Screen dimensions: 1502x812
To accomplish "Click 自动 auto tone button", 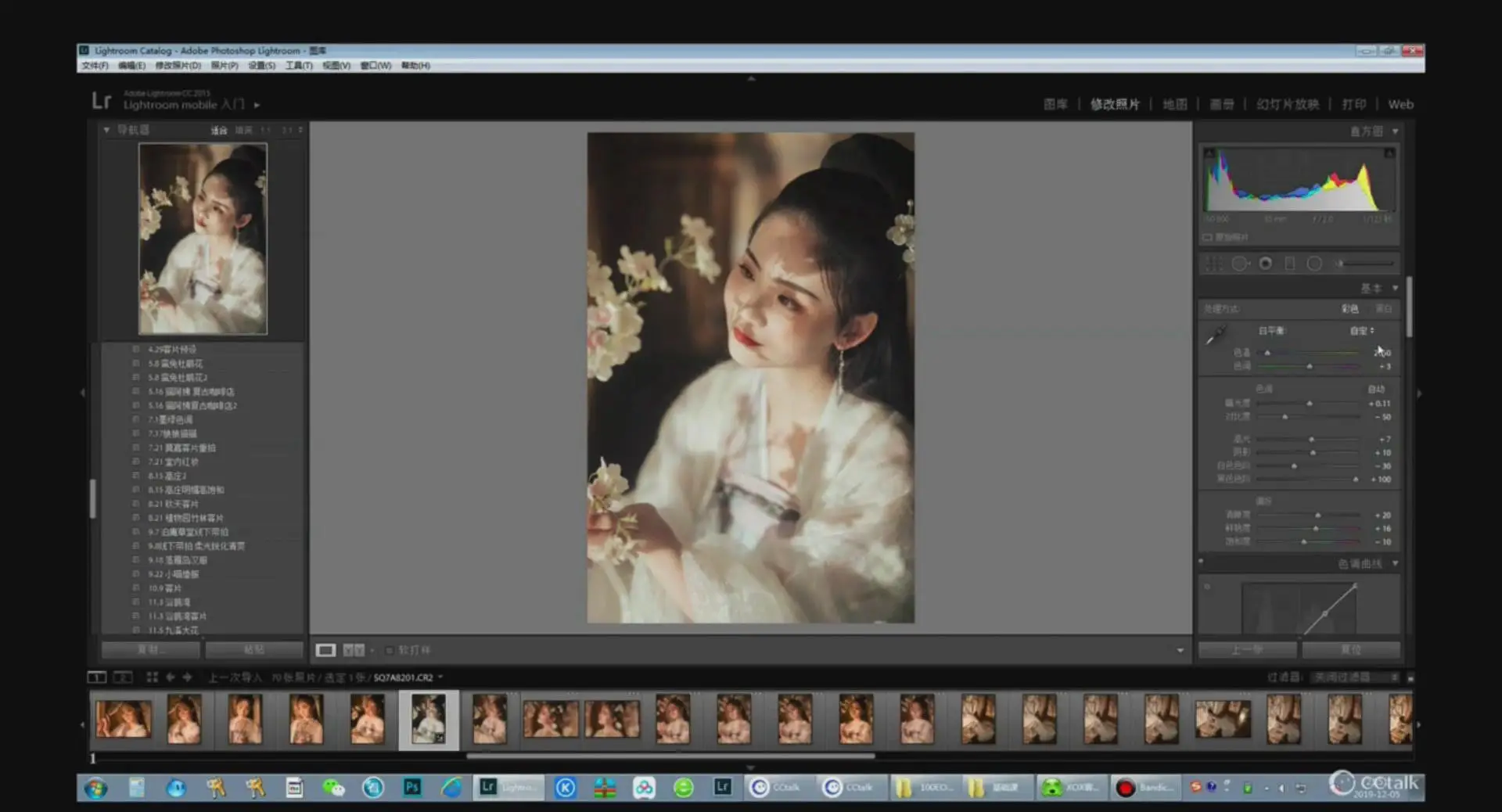I will pos(1376,389).
